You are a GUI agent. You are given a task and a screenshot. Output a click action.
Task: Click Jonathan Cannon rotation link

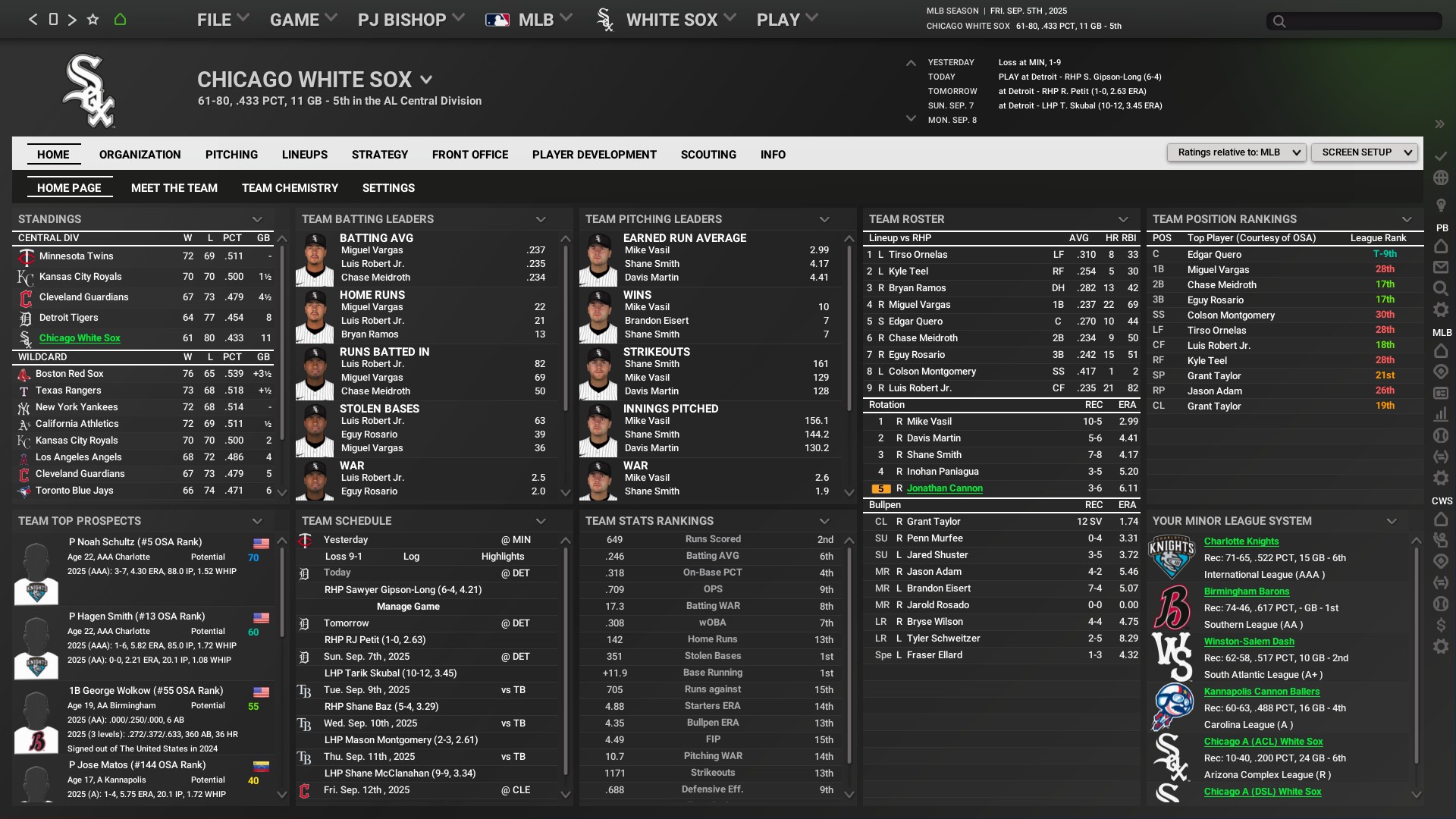click(x=944, y=488)
